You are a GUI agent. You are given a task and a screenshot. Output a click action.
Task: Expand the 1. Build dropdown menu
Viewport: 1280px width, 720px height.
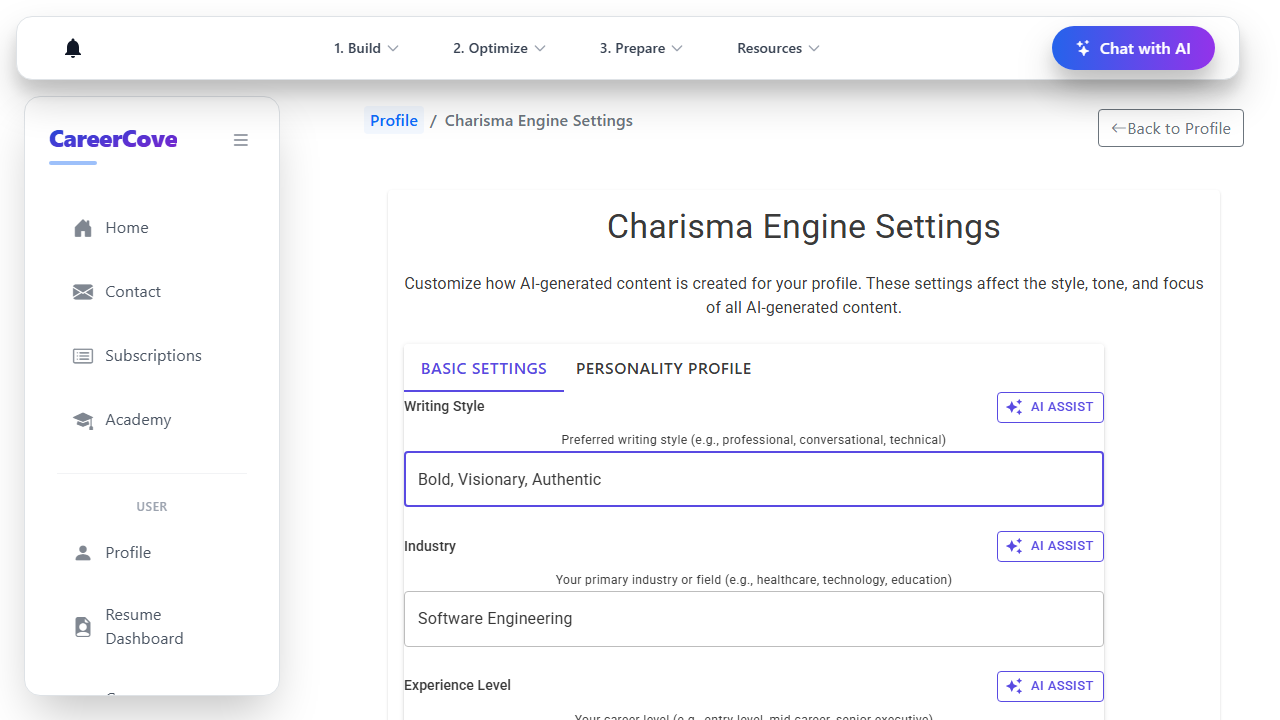click(366, 48)
